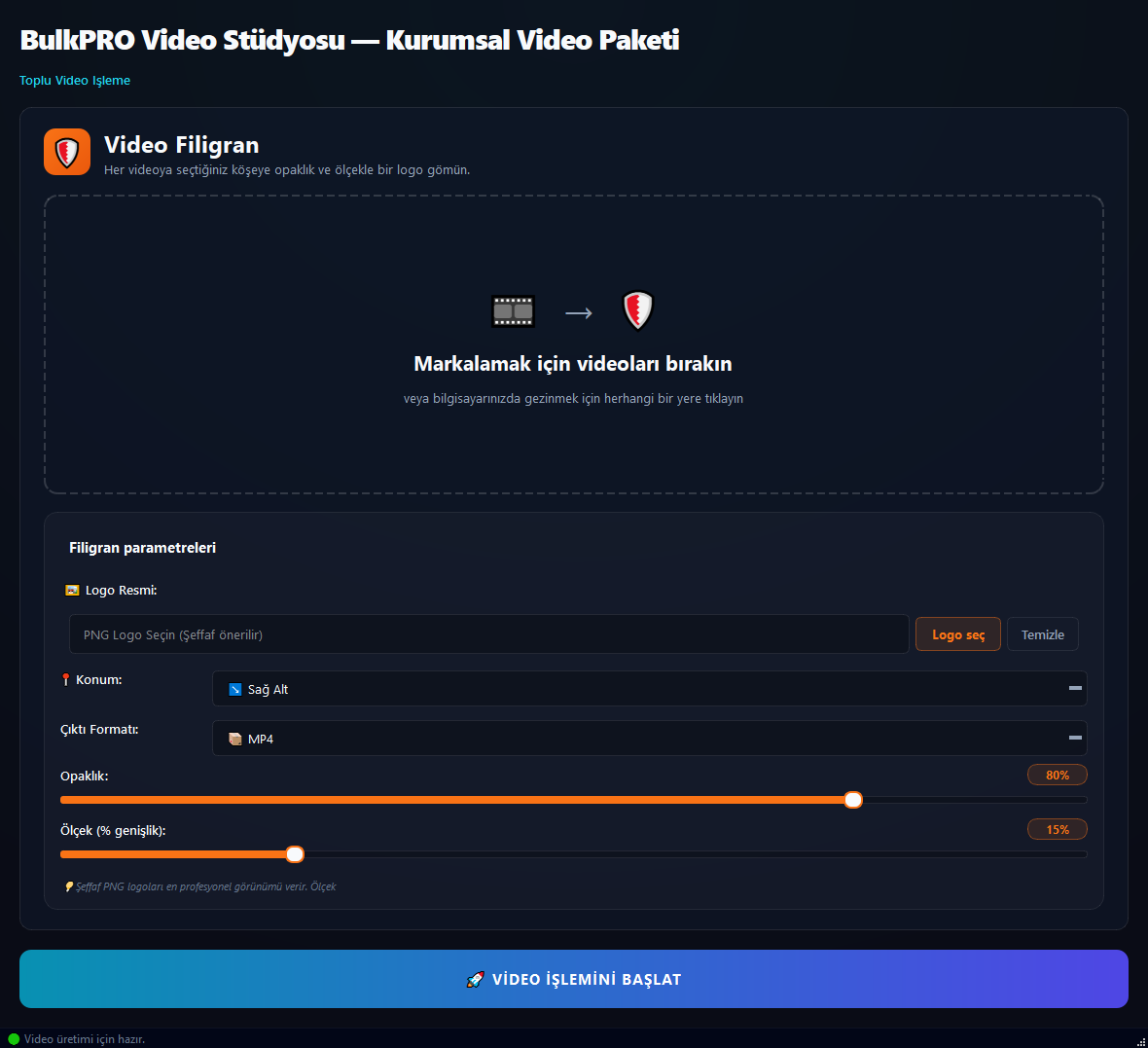1148x1048 pixels.
Task: Click the Filigran parametreleri heading
Action: pyautogui.click(x=142, y=548)
